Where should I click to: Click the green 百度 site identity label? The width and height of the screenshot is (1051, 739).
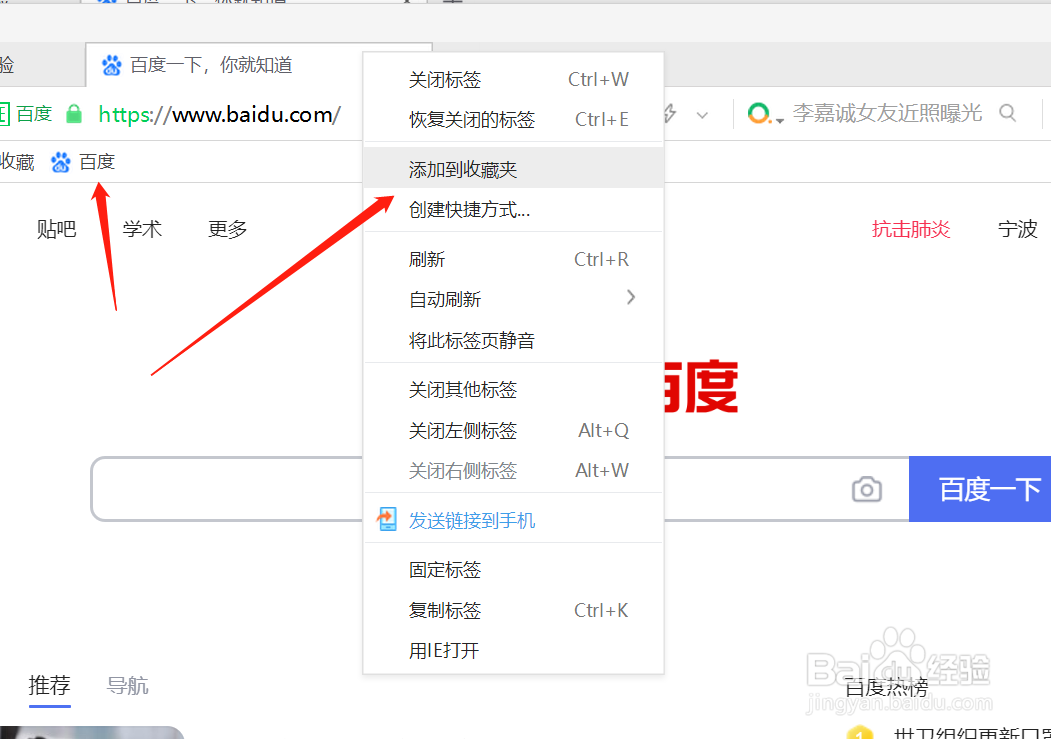point(34,114)
